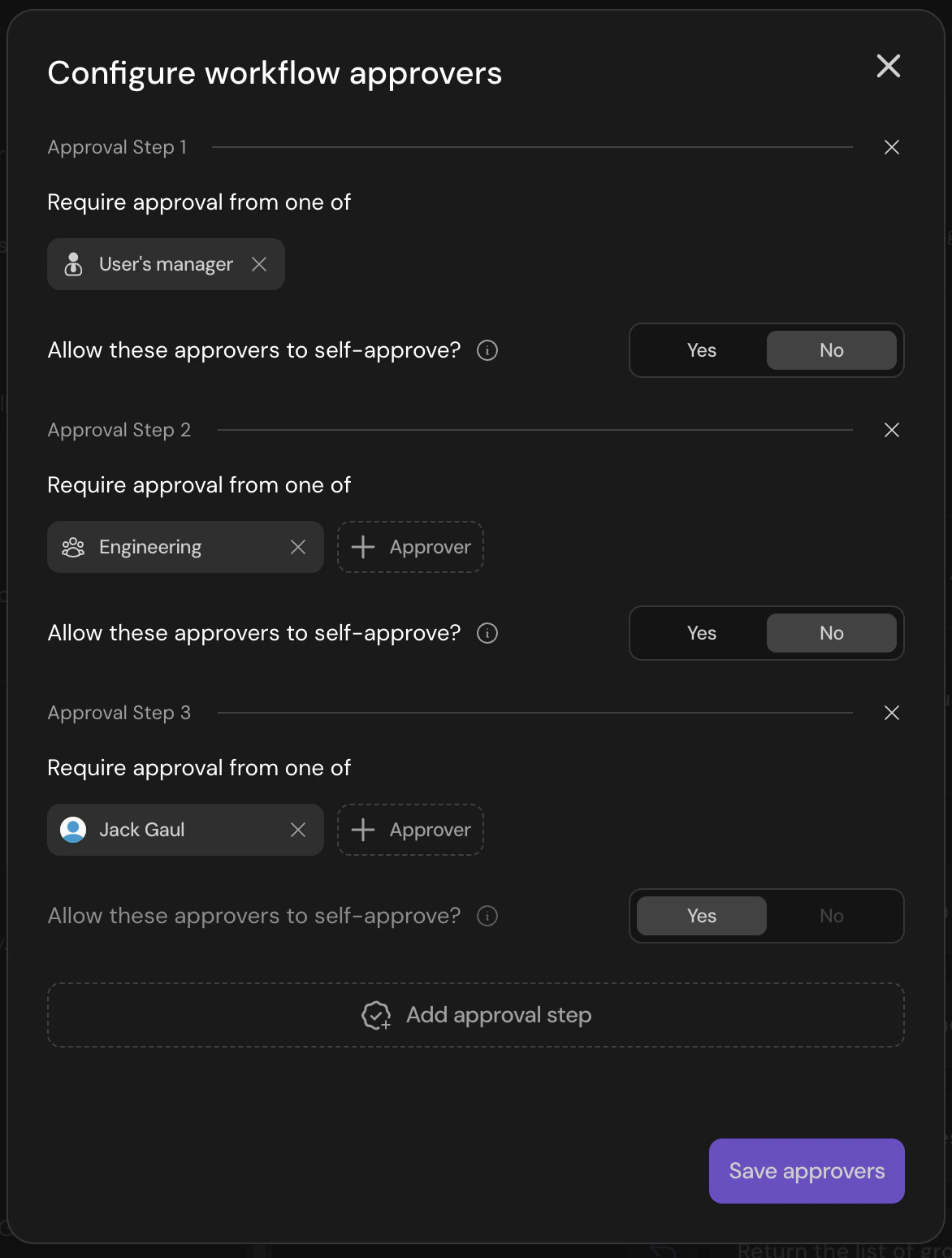Delete Approval Step 1 entirely
The height and width of the screenshot is (1258, 952).
tap(891, 147)
